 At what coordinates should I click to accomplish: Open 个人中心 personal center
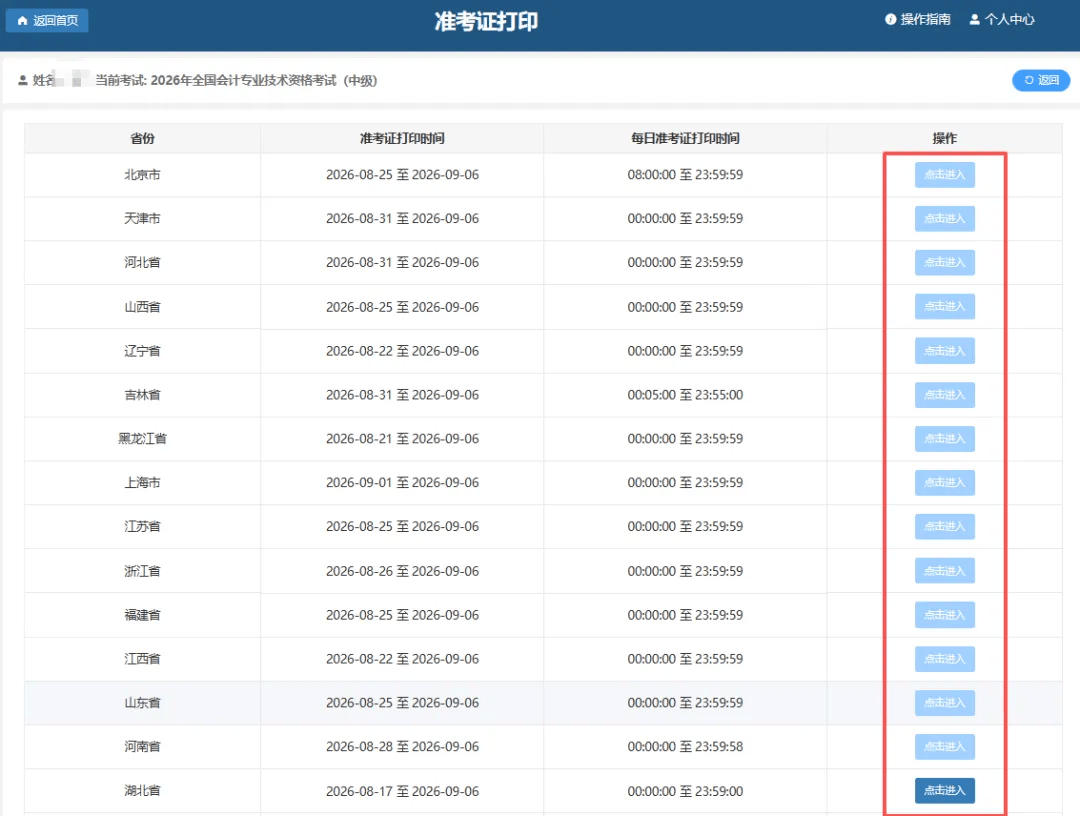pyautogui.click(x=1001, y=19)
